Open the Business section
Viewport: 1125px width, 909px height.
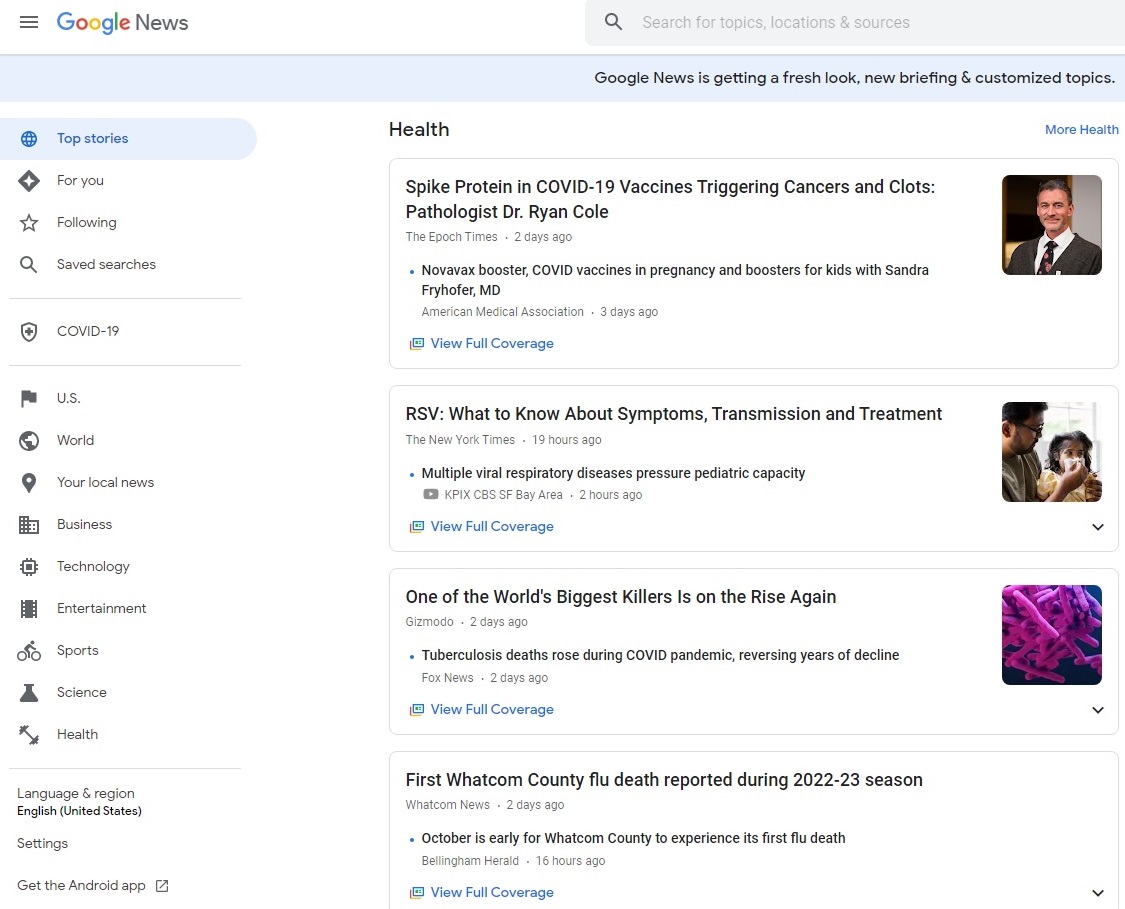(x=85, y=524)
